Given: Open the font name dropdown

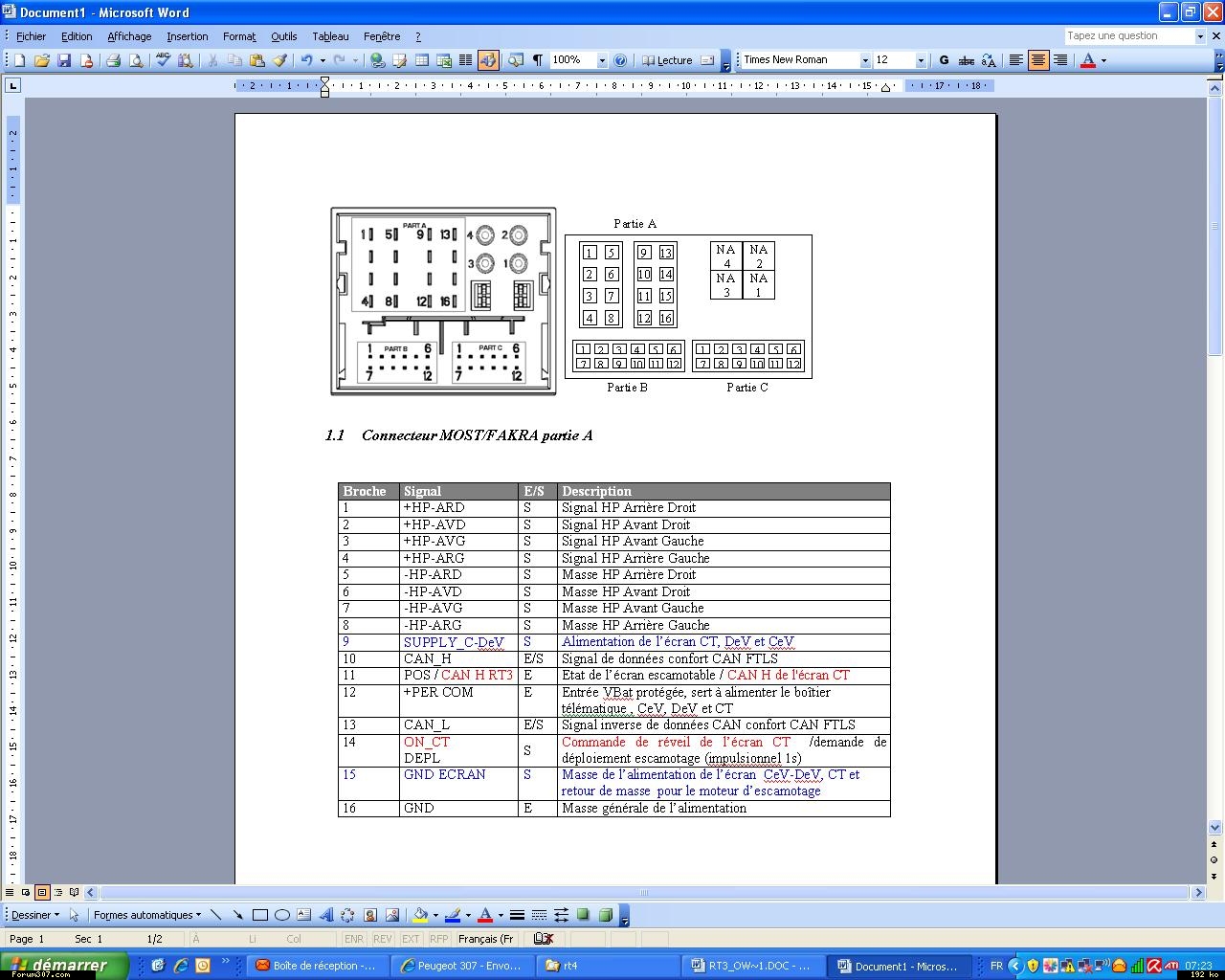Looking at the screenshot, I should click(865, 60).
